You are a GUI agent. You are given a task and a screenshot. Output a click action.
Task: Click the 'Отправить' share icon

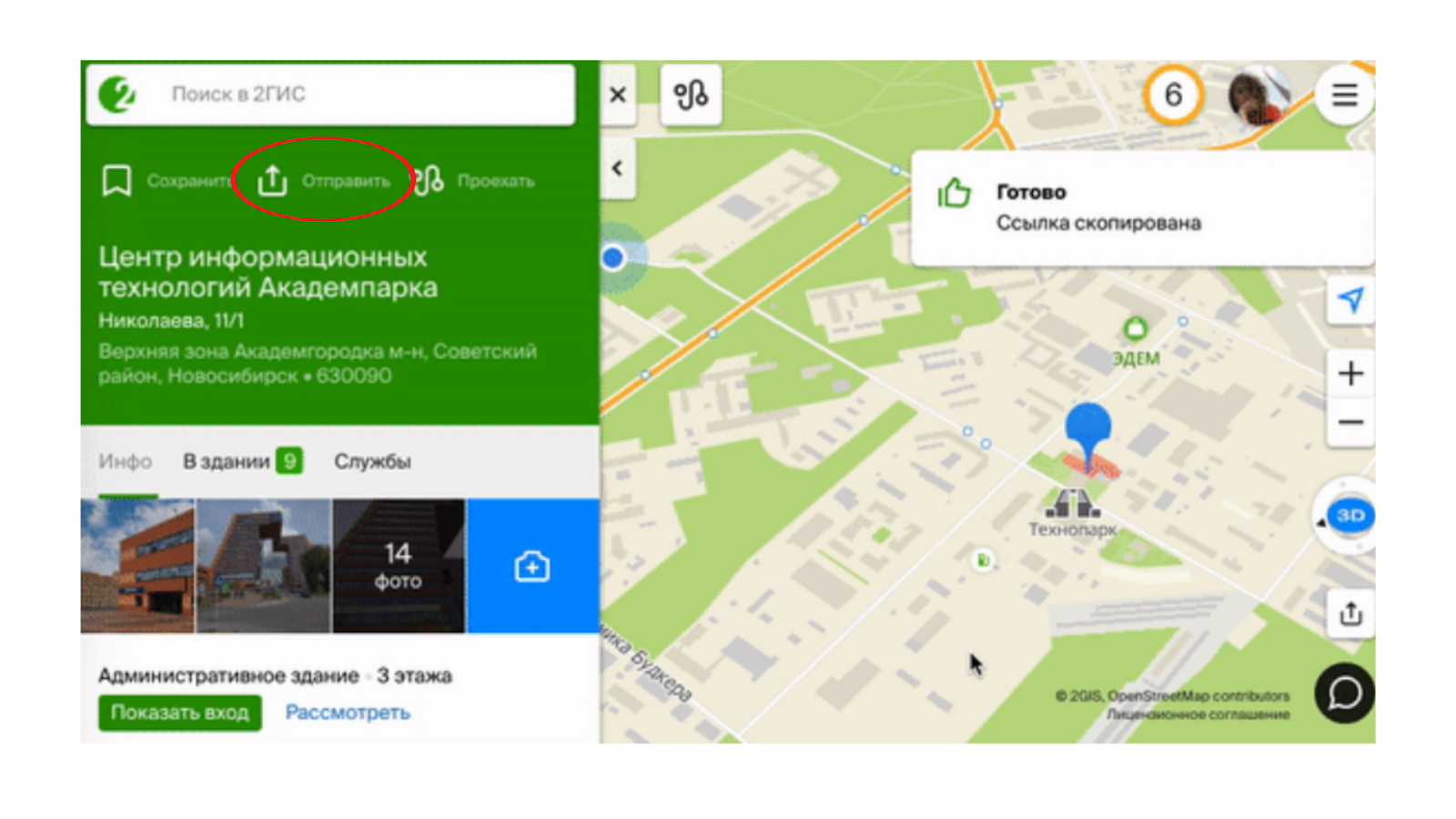pos(272,180)
